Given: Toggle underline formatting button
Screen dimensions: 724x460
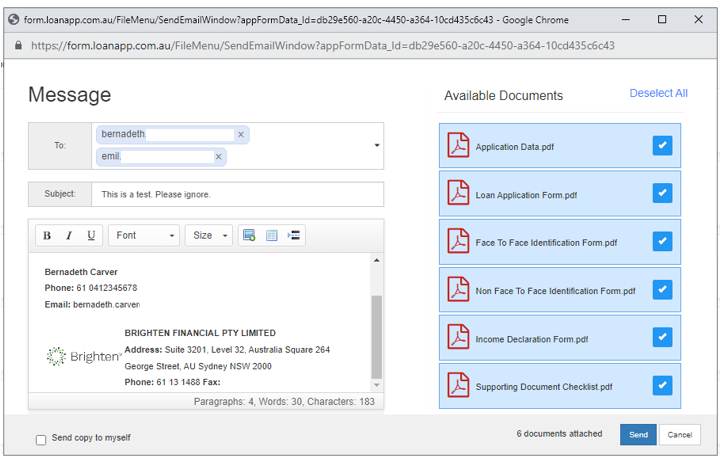Looking at the screenshot, I should (x=91, y=236).
